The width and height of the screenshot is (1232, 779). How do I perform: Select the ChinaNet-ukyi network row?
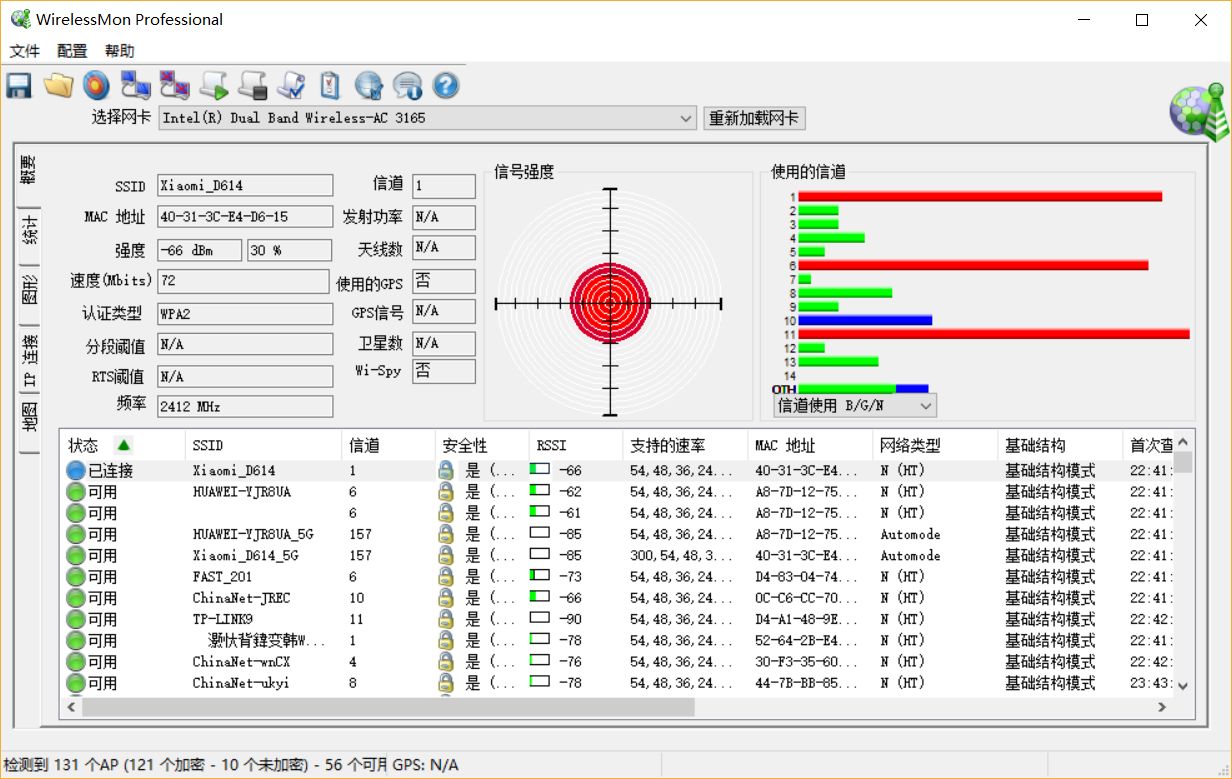[x=617, y=683]
